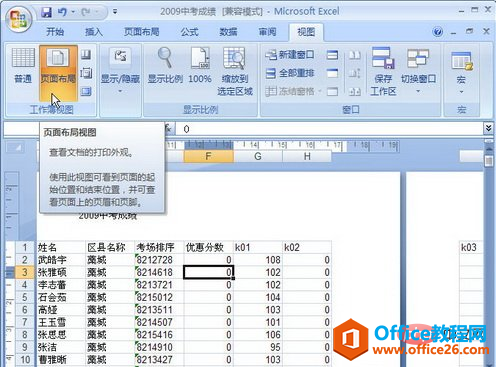Open the 页面布局 ribbon tab

[x=142, y=32]
